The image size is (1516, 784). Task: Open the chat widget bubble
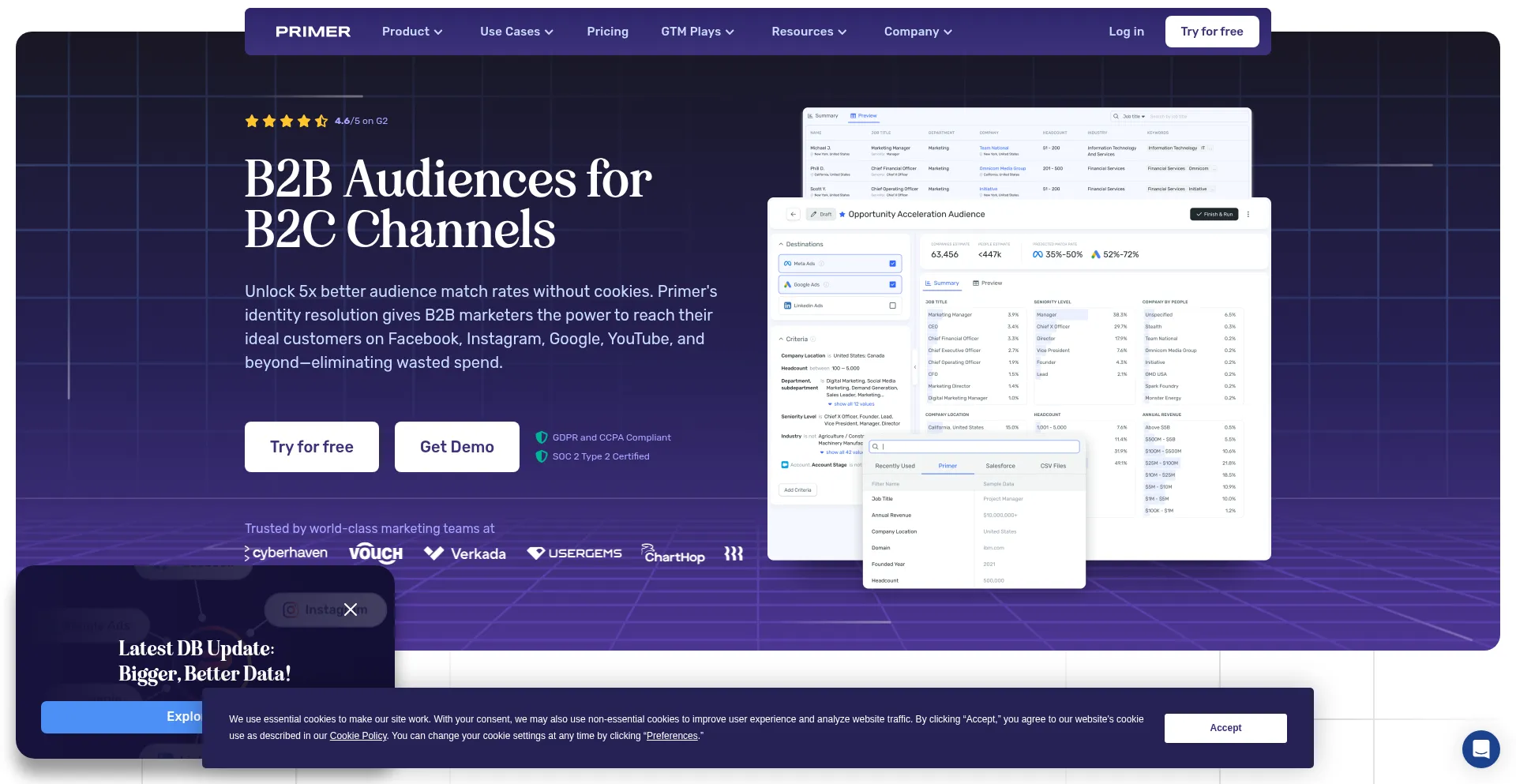point(1480,748)
